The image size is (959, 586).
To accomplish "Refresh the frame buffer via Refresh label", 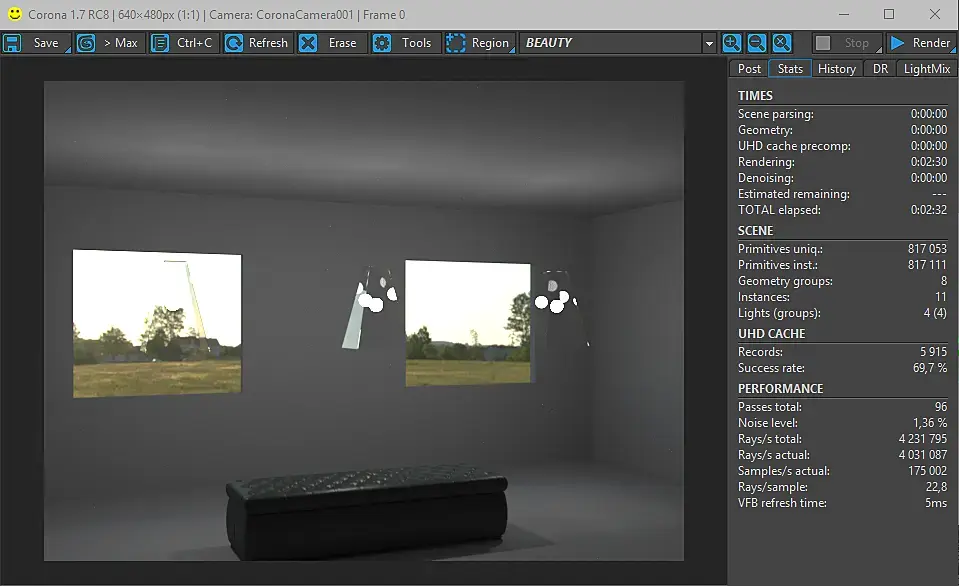I will coord(268,43).
